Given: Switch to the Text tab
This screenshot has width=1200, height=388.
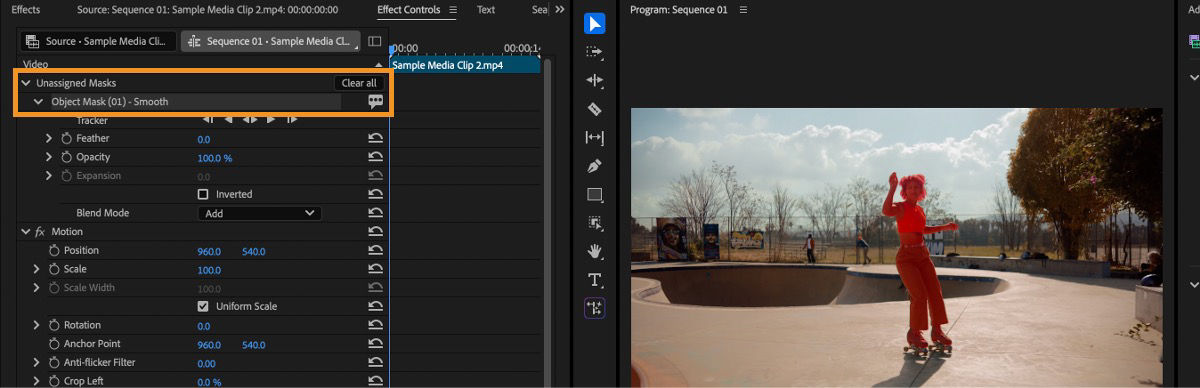Looking at the screenshot, I should 486,10.
